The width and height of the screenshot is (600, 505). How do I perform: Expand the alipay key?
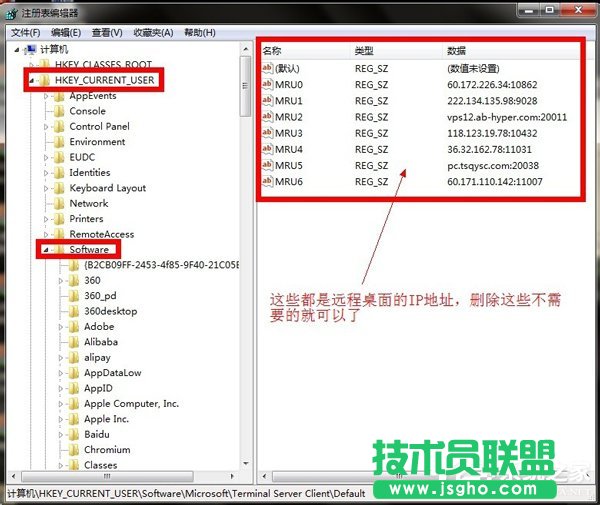[60, 358]
